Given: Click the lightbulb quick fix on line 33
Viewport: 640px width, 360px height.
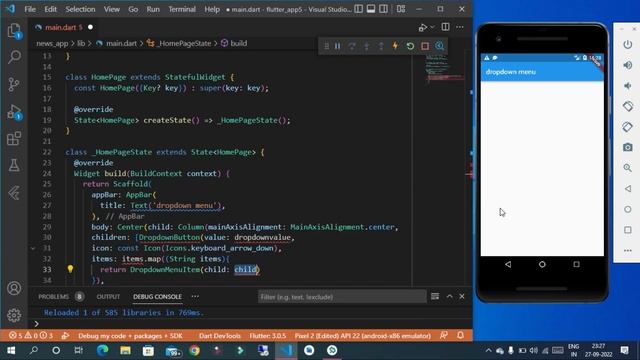Looking at the screenshot, I should 70,269.
